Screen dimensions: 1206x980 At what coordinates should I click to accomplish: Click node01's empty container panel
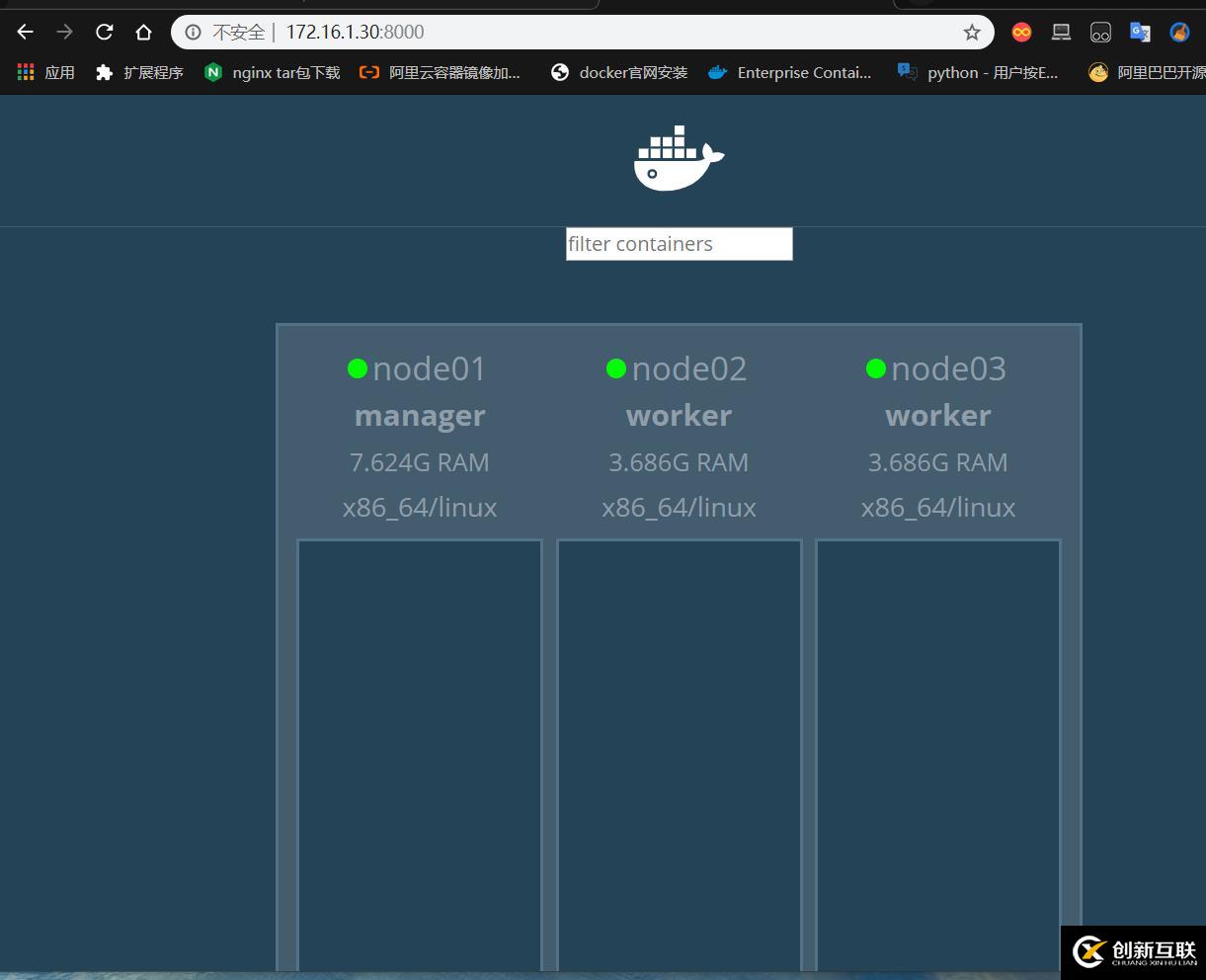(420, 756)
